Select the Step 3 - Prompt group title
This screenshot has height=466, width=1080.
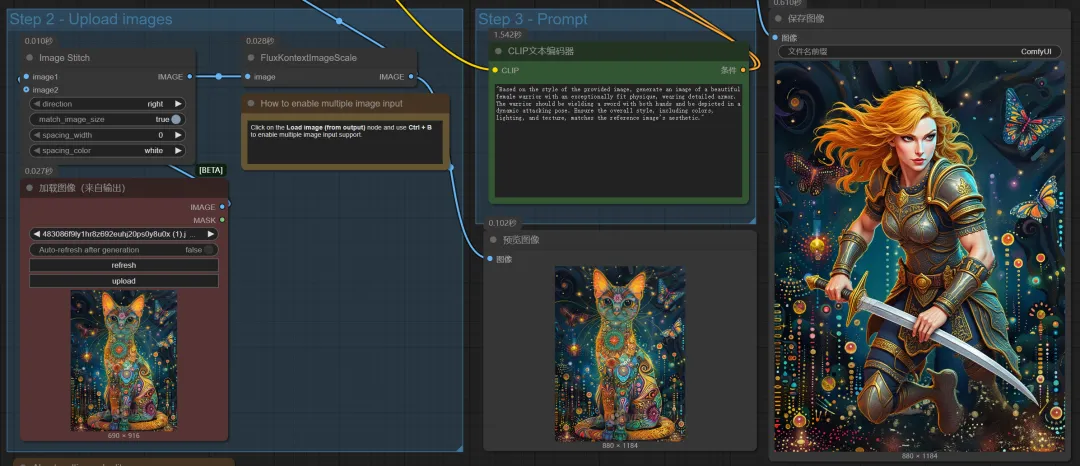click(533, 19)
